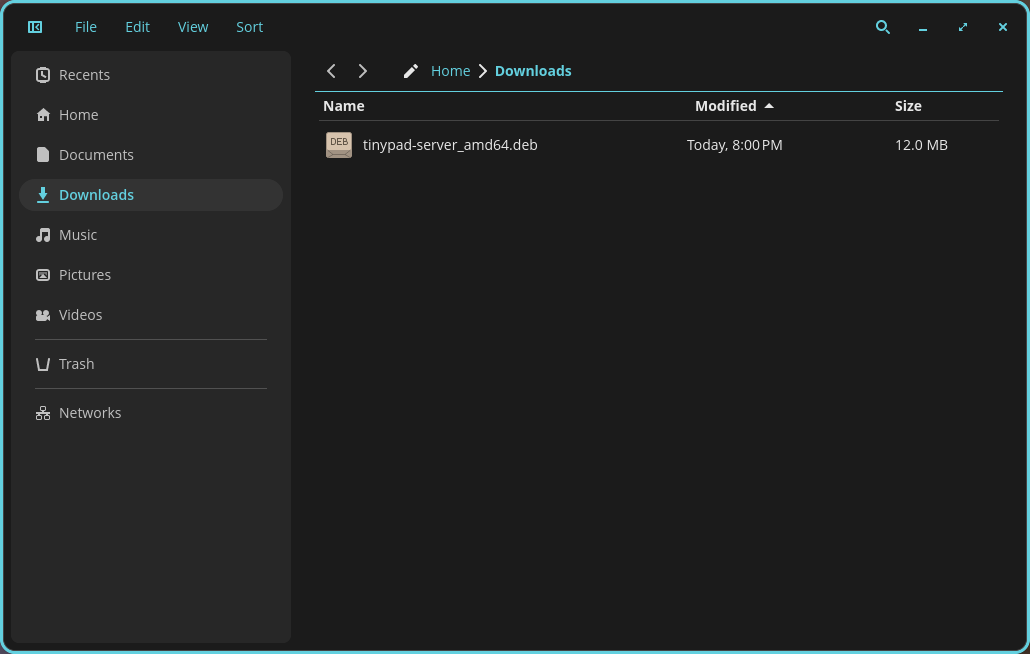Screen dimensions: 1030x654
Task: Open Music in the sidebar
Action: [151, 235]
